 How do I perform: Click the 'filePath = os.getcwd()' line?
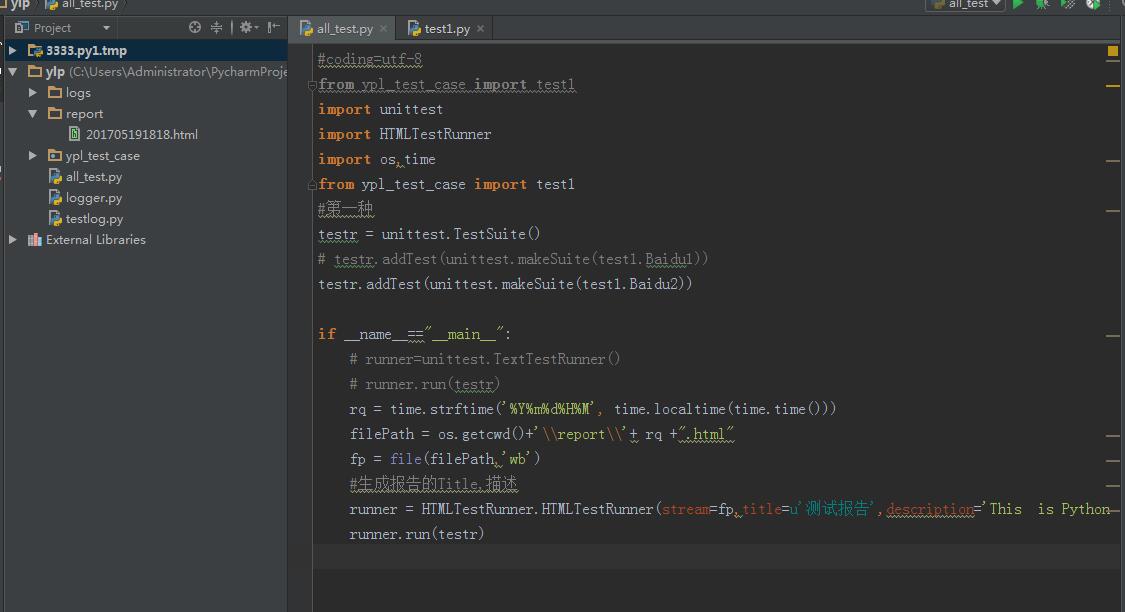pyautogui.click(x=542, y=434)
